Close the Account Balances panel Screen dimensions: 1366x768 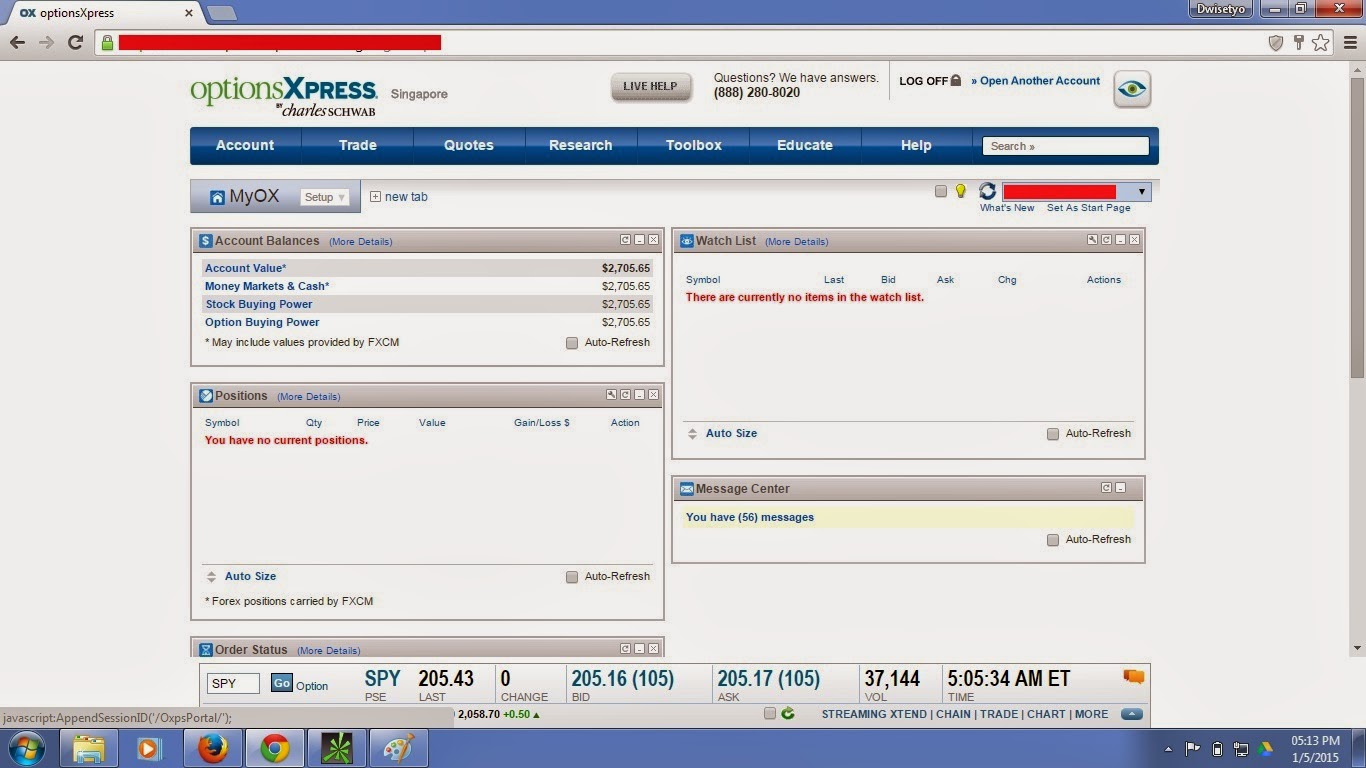(x=653, y=240)
